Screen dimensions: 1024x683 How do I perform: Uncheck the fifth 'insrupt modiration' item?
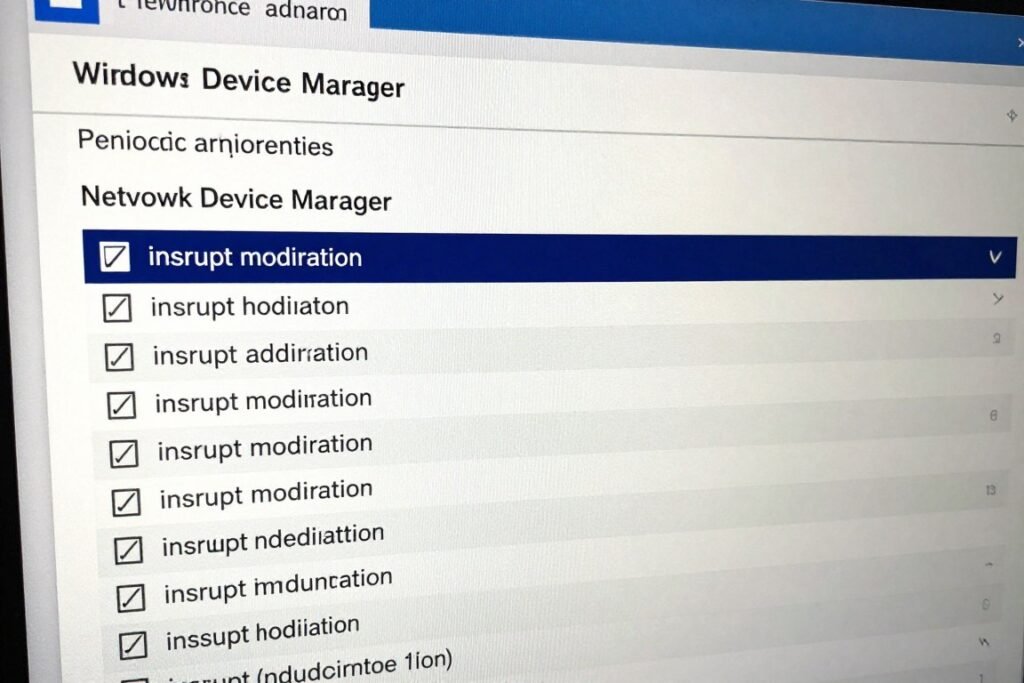(122, 452)
